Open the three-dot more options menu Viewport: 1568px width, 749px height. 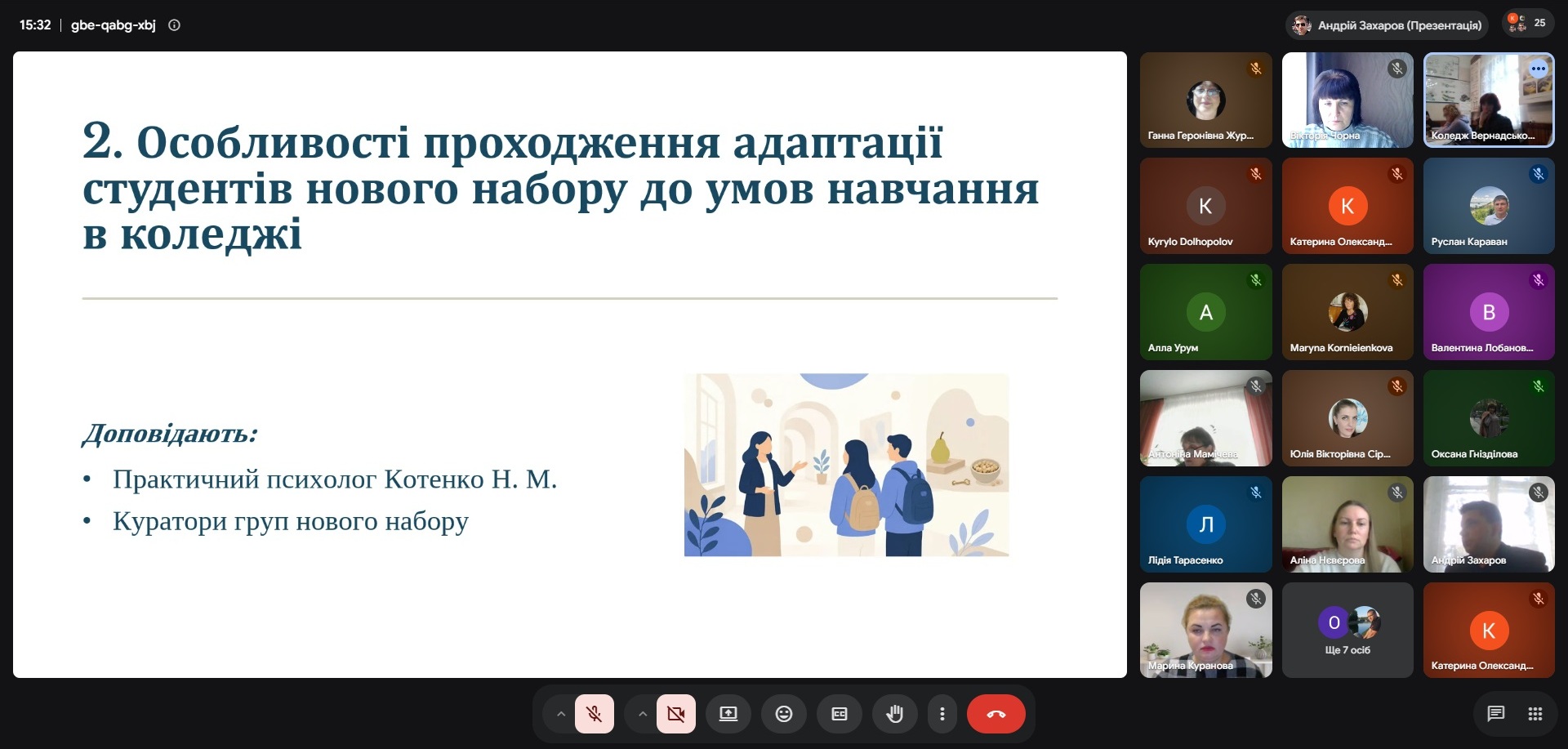942,714
